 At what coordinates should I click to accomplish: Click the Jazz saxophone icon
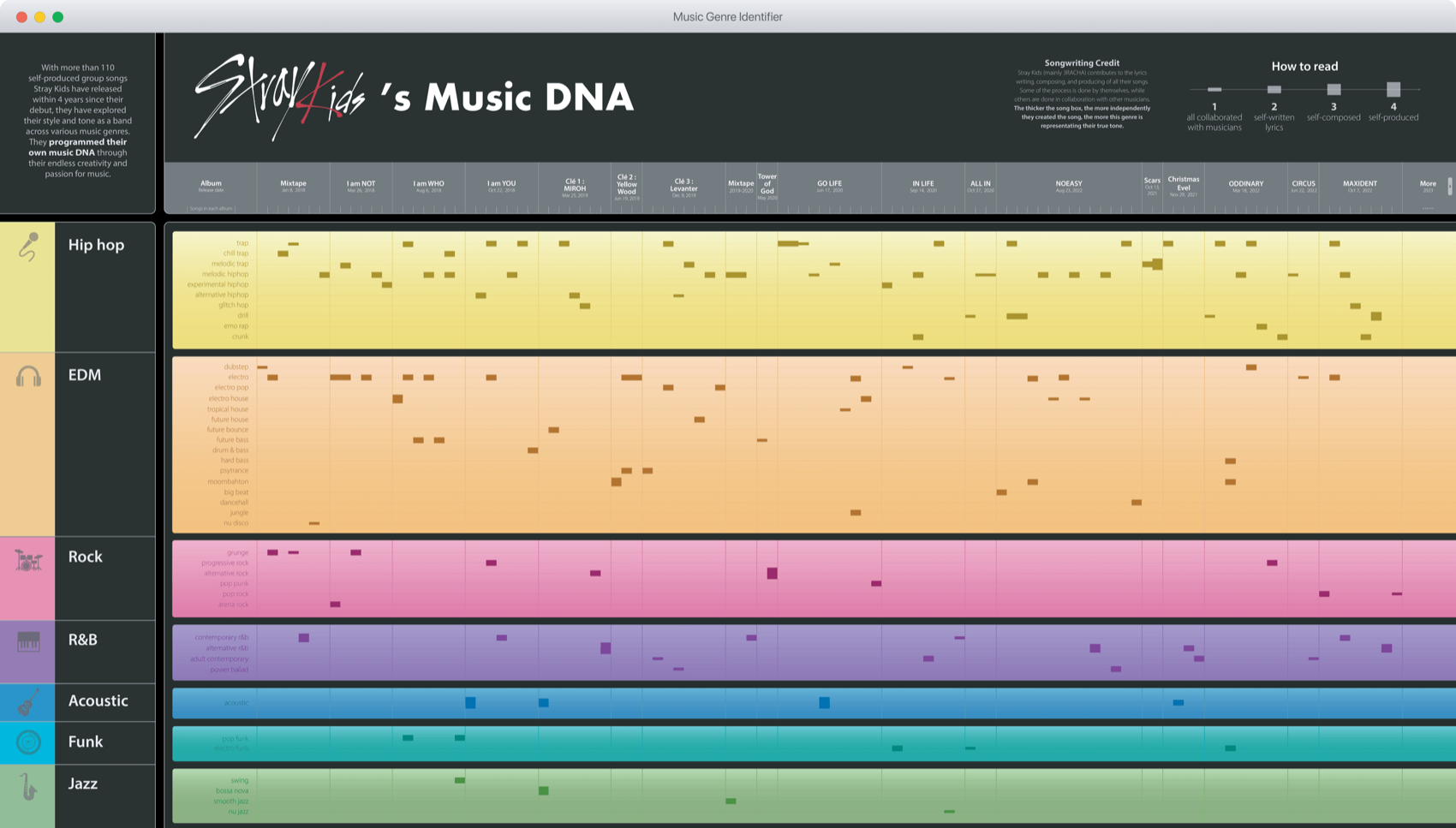pyautogui.click(x=29, y=786)
